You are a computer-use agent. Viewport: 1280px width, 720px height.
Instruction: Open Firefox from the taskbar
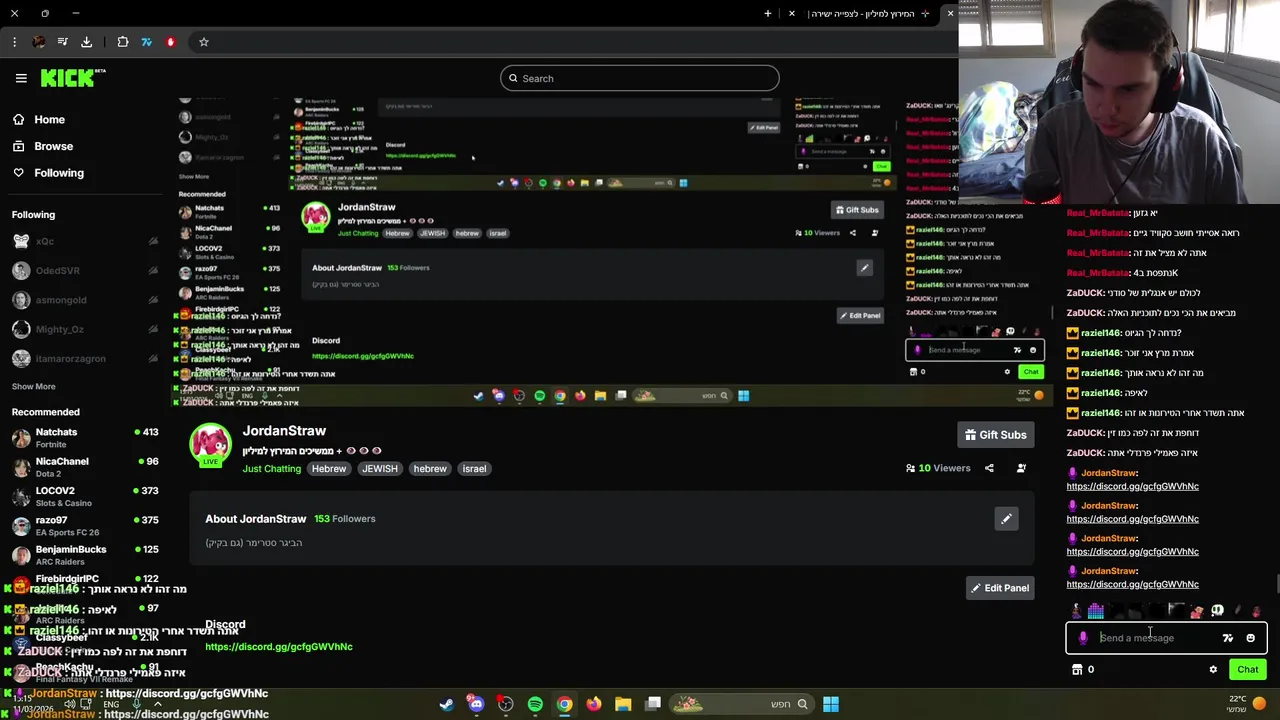tap(594, 704)
